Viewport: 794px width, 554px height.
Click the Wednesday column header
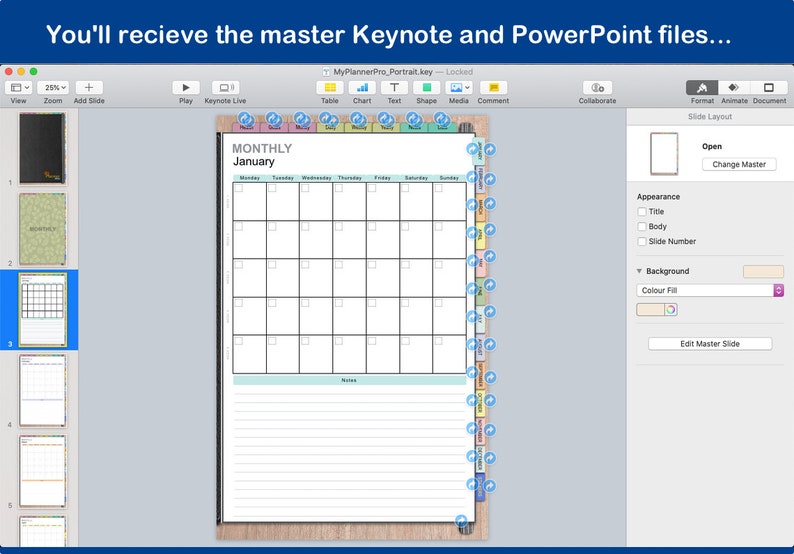tap(316, 178)
